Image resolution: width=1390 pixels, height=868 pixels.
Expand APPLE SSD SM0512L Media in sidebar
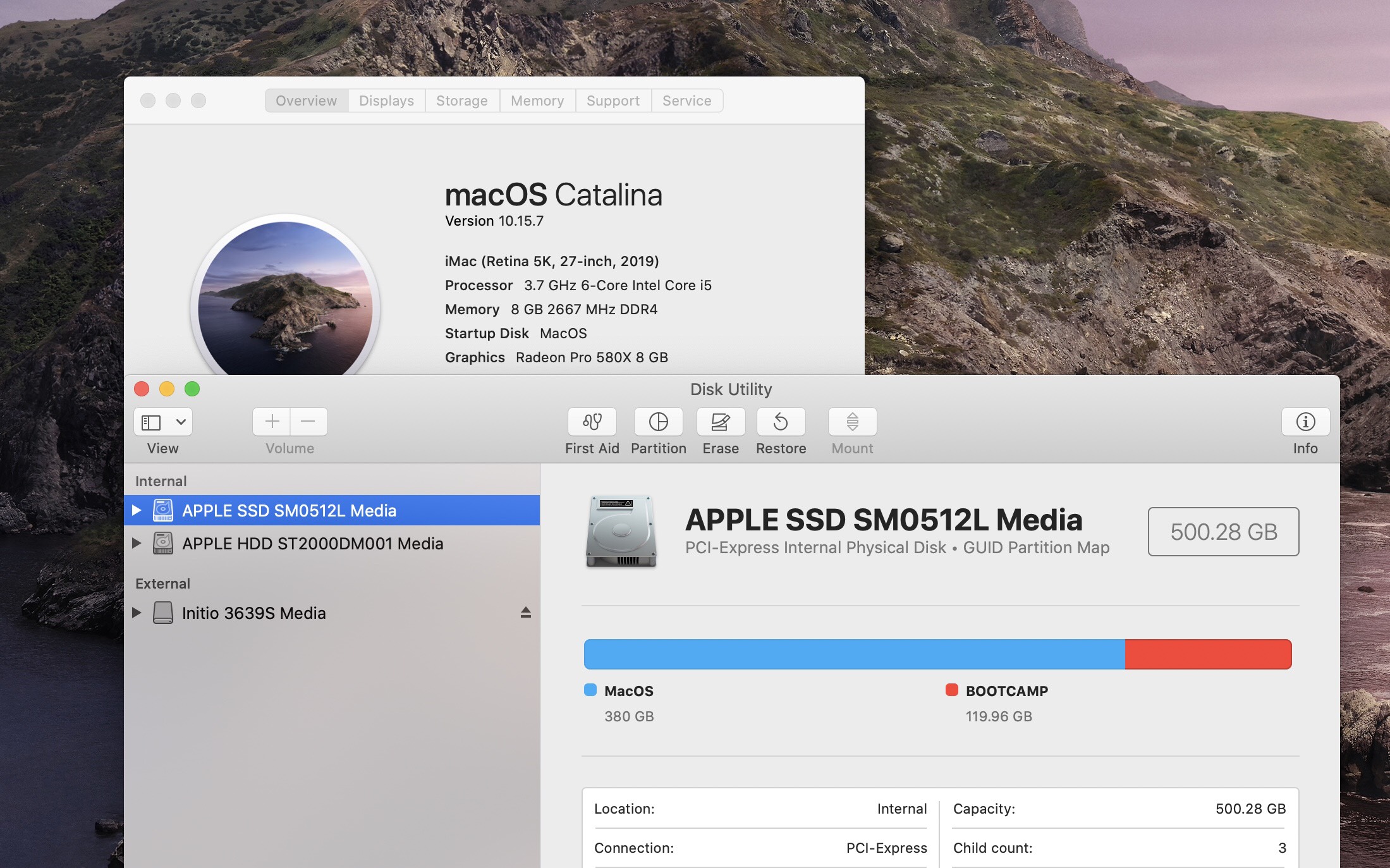[137, 510]
